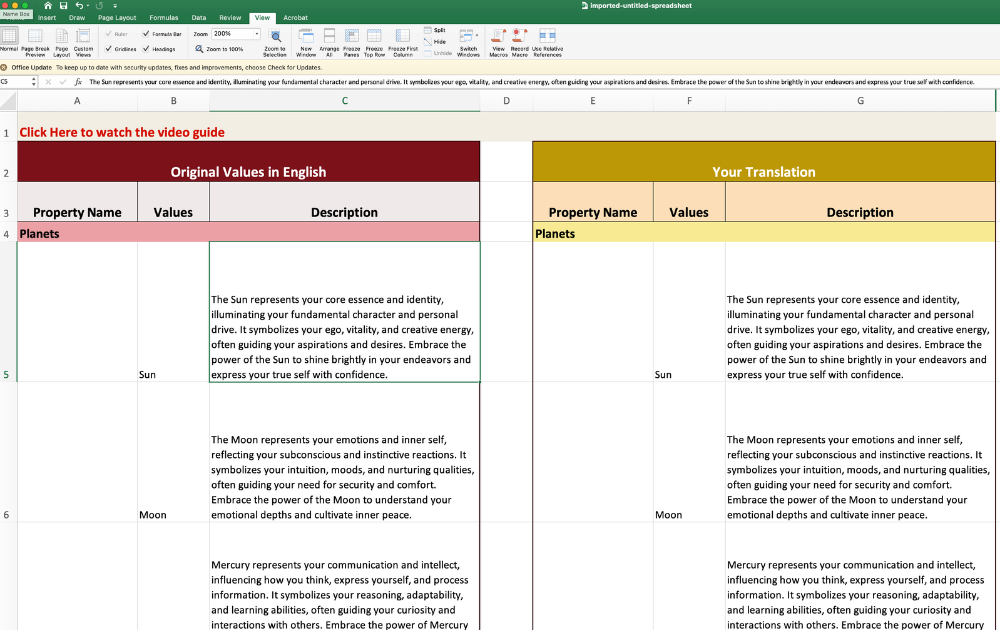Open a New Window
Image resolution: width=1000 pixels, height=630 pixels.
click(x=306, y=43)
